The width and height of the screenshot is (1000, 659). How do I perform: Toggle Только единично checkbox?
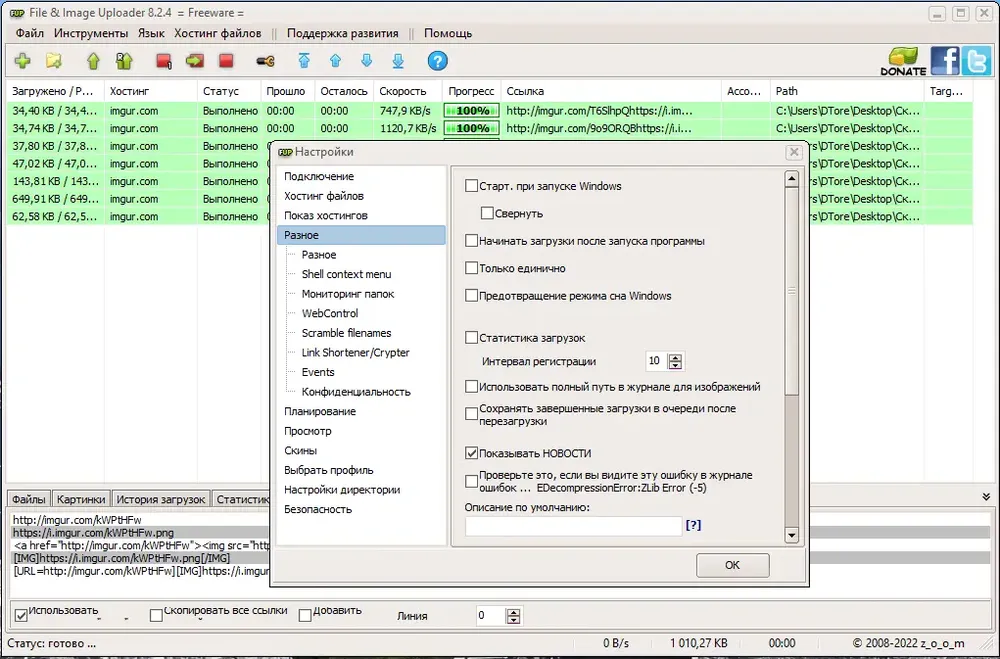(x=471, y=268)
